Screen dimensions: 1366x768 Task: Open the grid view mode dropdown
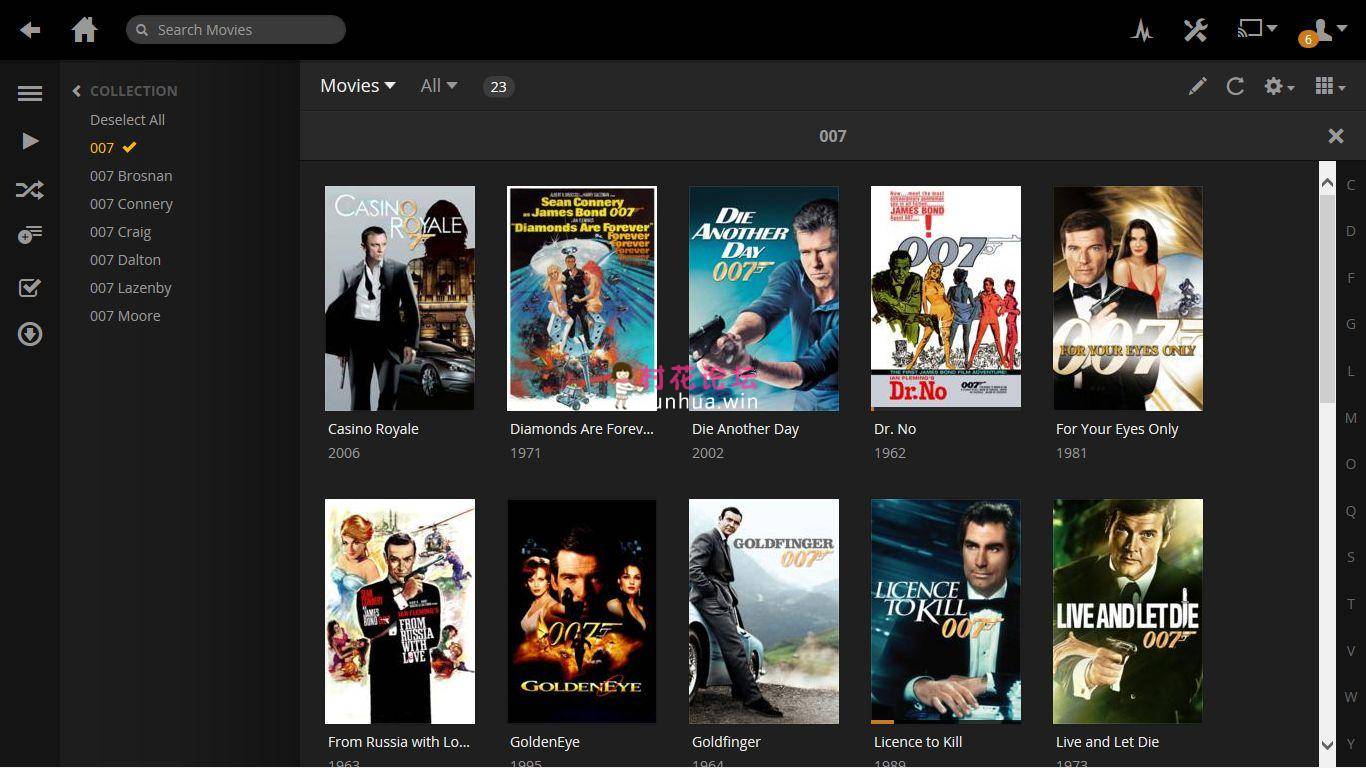[1330, 86]
